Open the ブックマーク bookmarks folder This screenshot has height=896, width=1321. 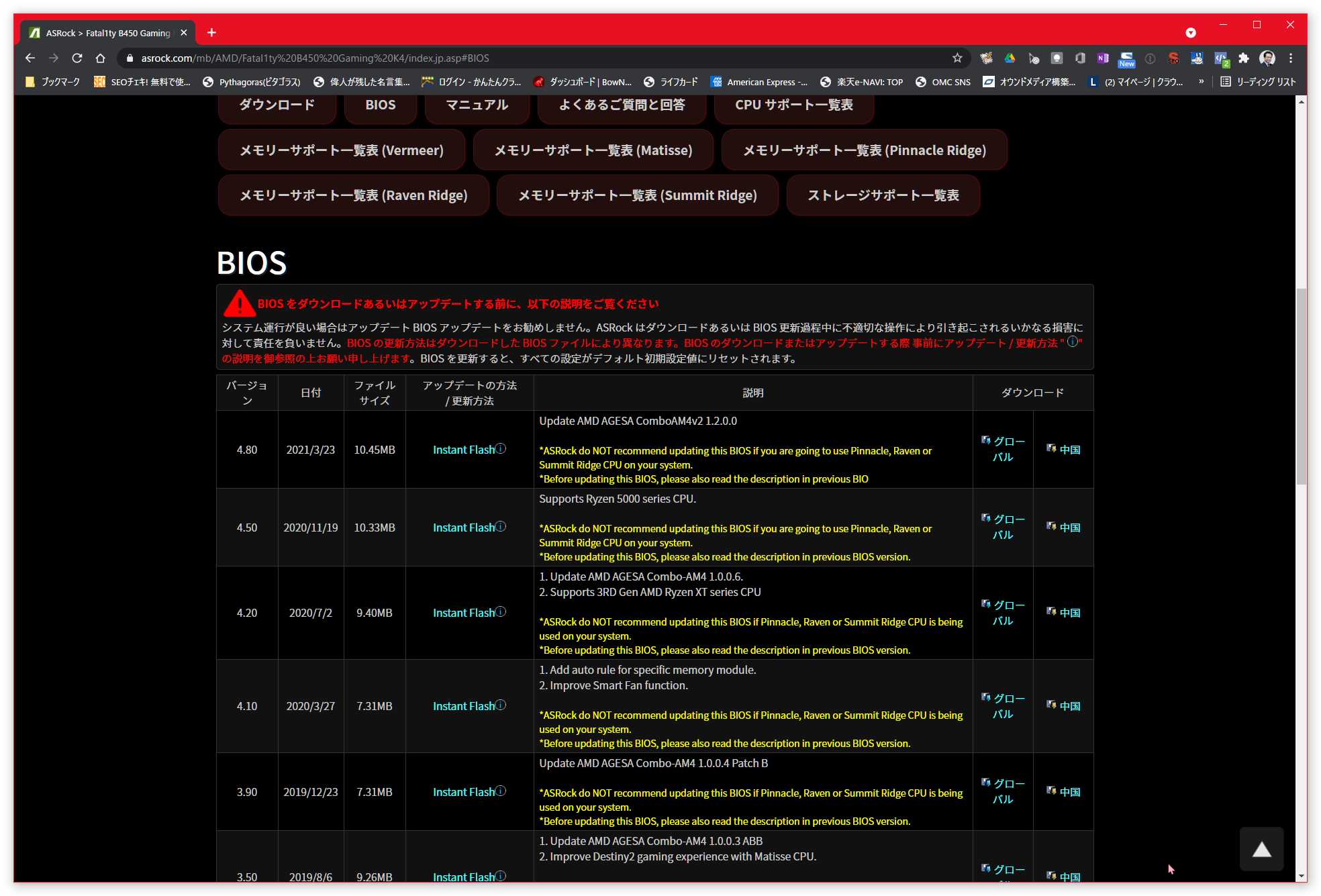pyautogui.click(x=52, y=81)
